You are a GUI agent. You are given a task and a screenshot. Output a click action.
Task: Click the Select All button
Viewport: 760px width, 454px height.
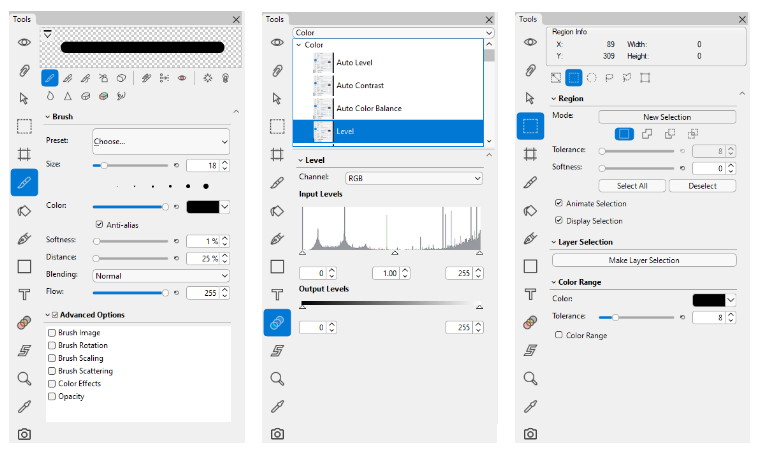pyautogui.click(x=632, y=186)
